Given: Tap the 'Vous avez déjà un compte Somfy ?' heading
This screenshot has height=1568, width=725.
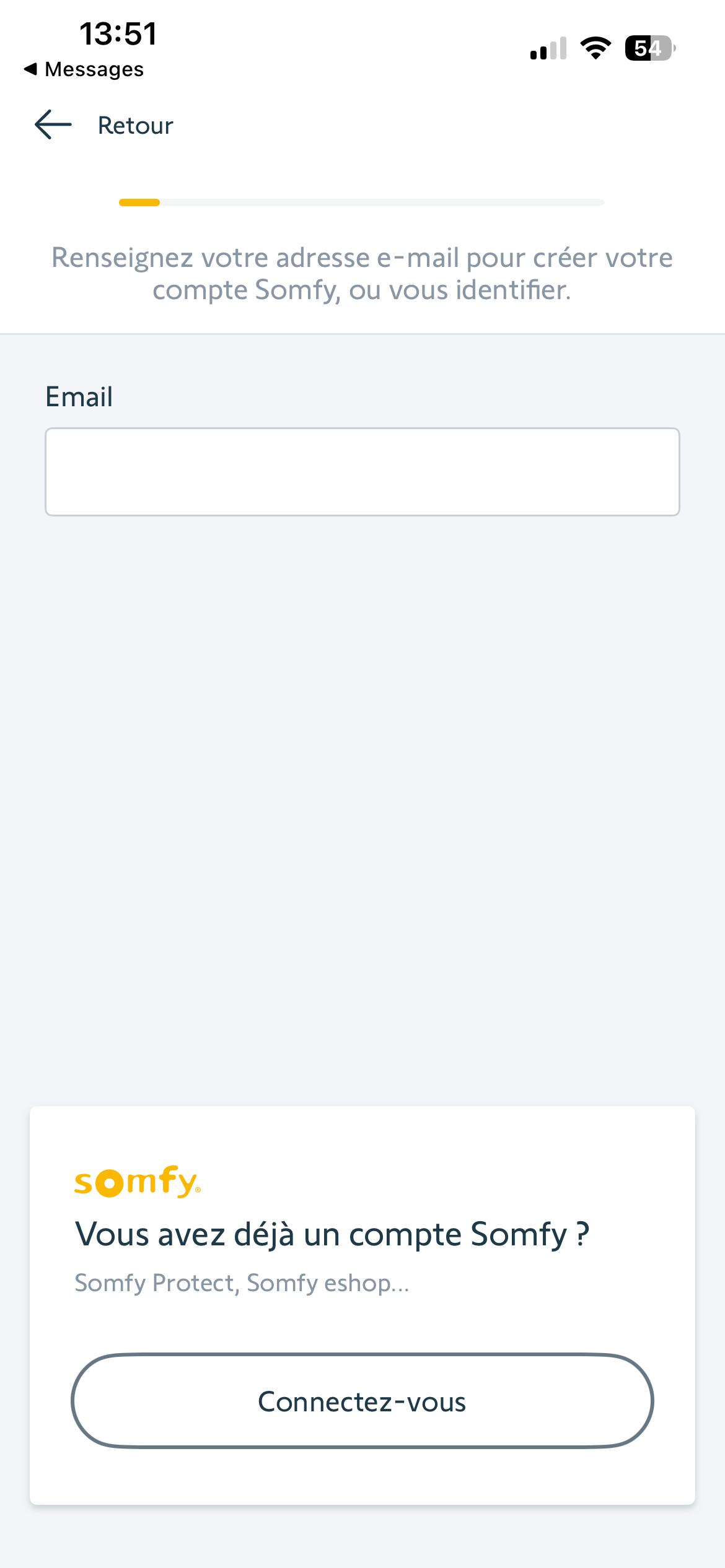Looking at the screenshot, I should tap(332, 1234).
